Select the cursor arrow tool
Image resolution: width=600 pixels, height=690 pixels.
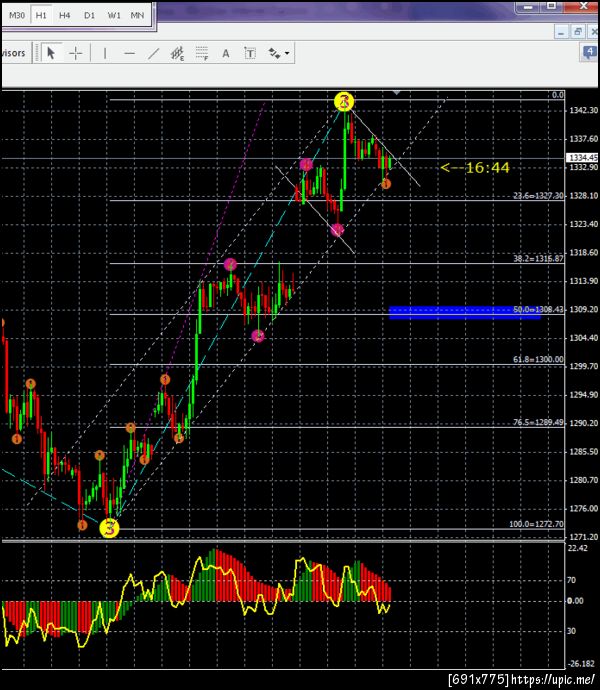coord(51,53)
